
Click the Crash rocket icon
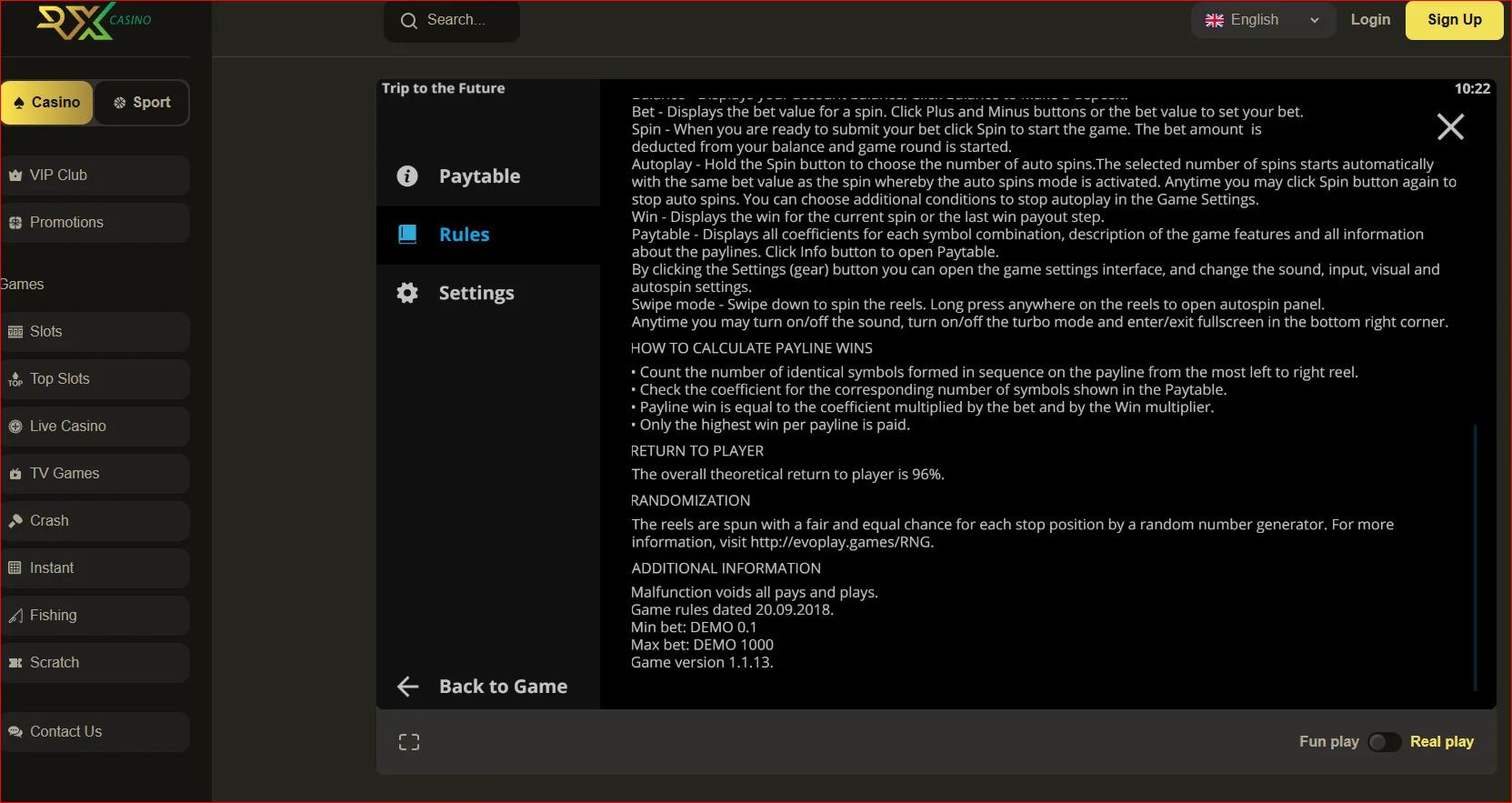tap(15, 521)
